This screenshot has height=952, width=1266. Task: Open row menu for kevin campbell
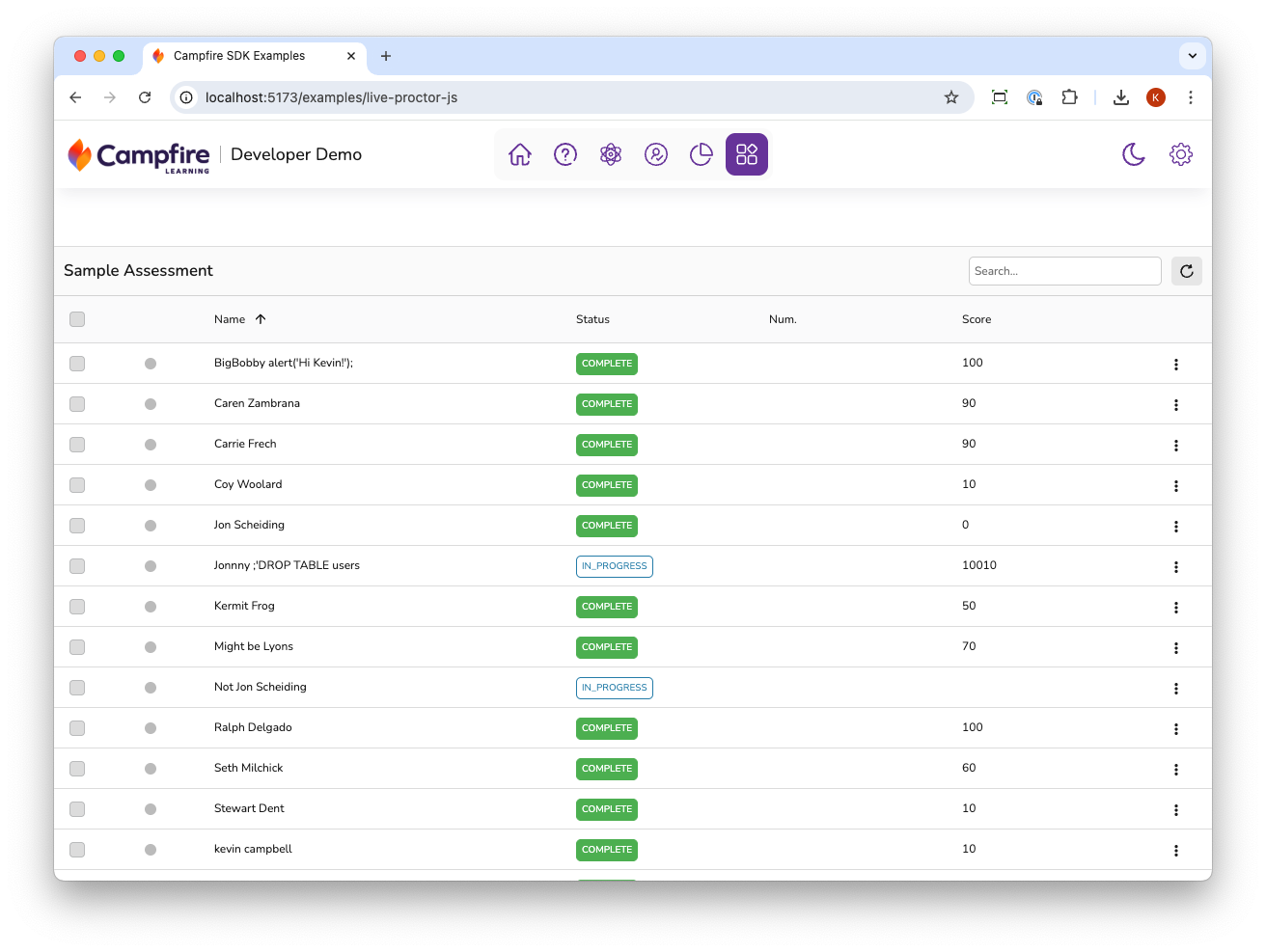coord(1176,851)
